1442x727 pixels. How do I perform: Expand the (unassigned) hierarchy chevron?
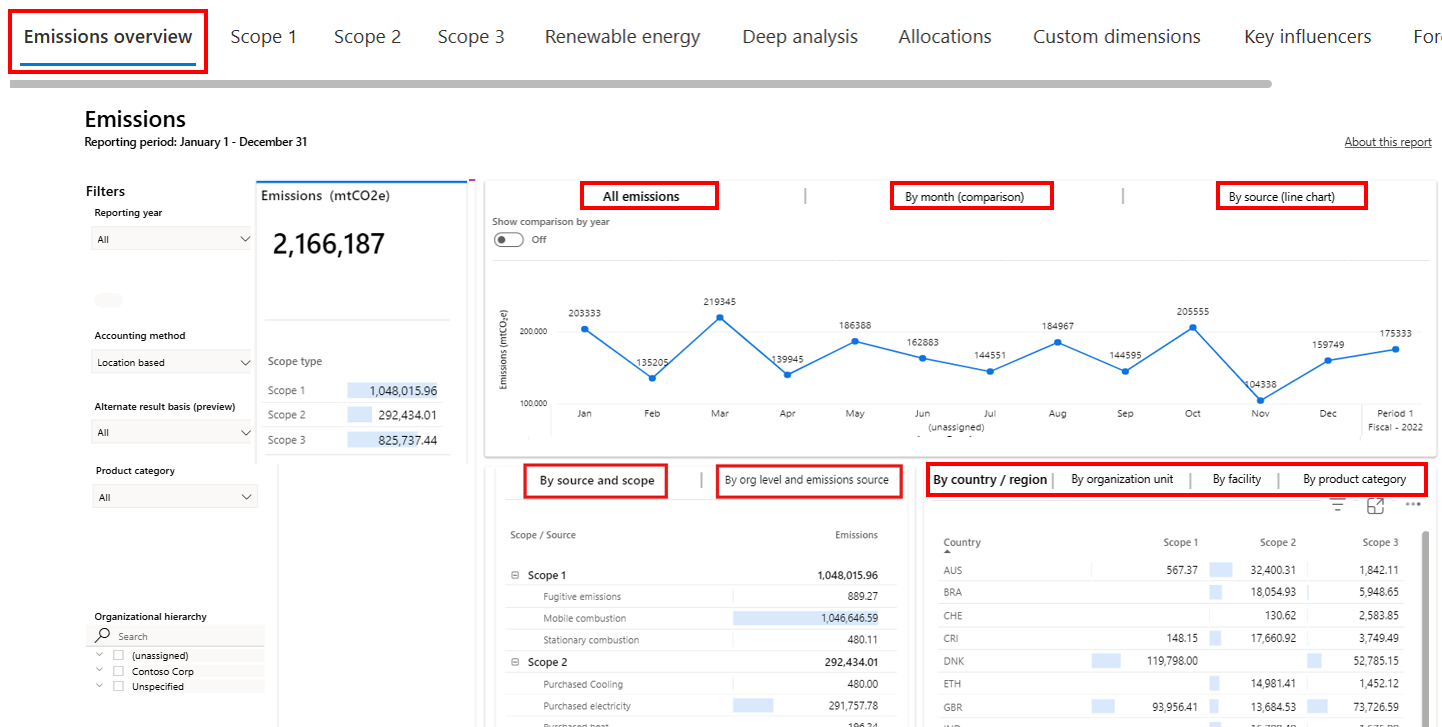click(99, 656)
